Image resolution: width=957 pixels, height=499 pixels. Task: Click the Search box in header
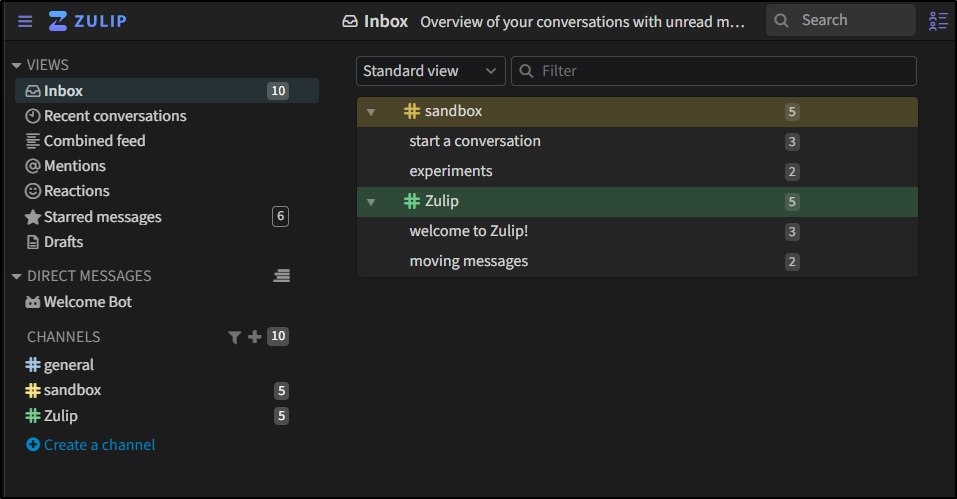[x=840, y=20]
